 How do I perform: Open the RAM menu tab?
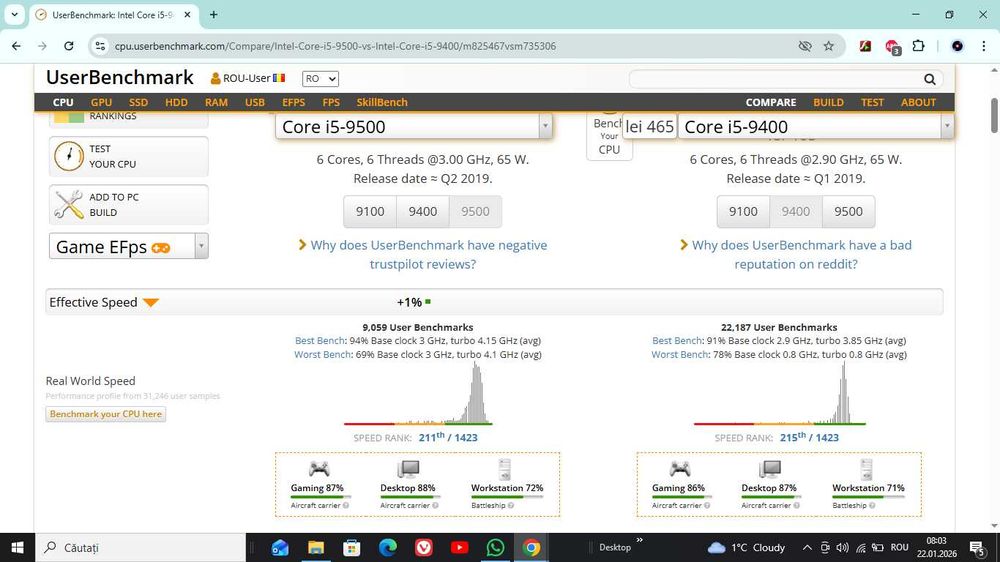point(216,102)
